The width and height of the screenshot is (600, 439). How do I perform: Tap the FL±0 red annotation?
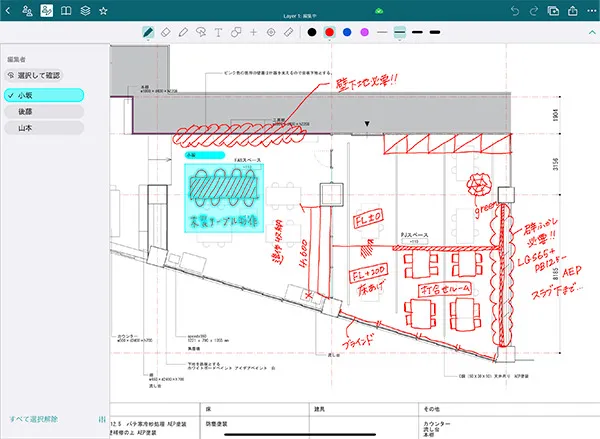click(x=368, y=219)
